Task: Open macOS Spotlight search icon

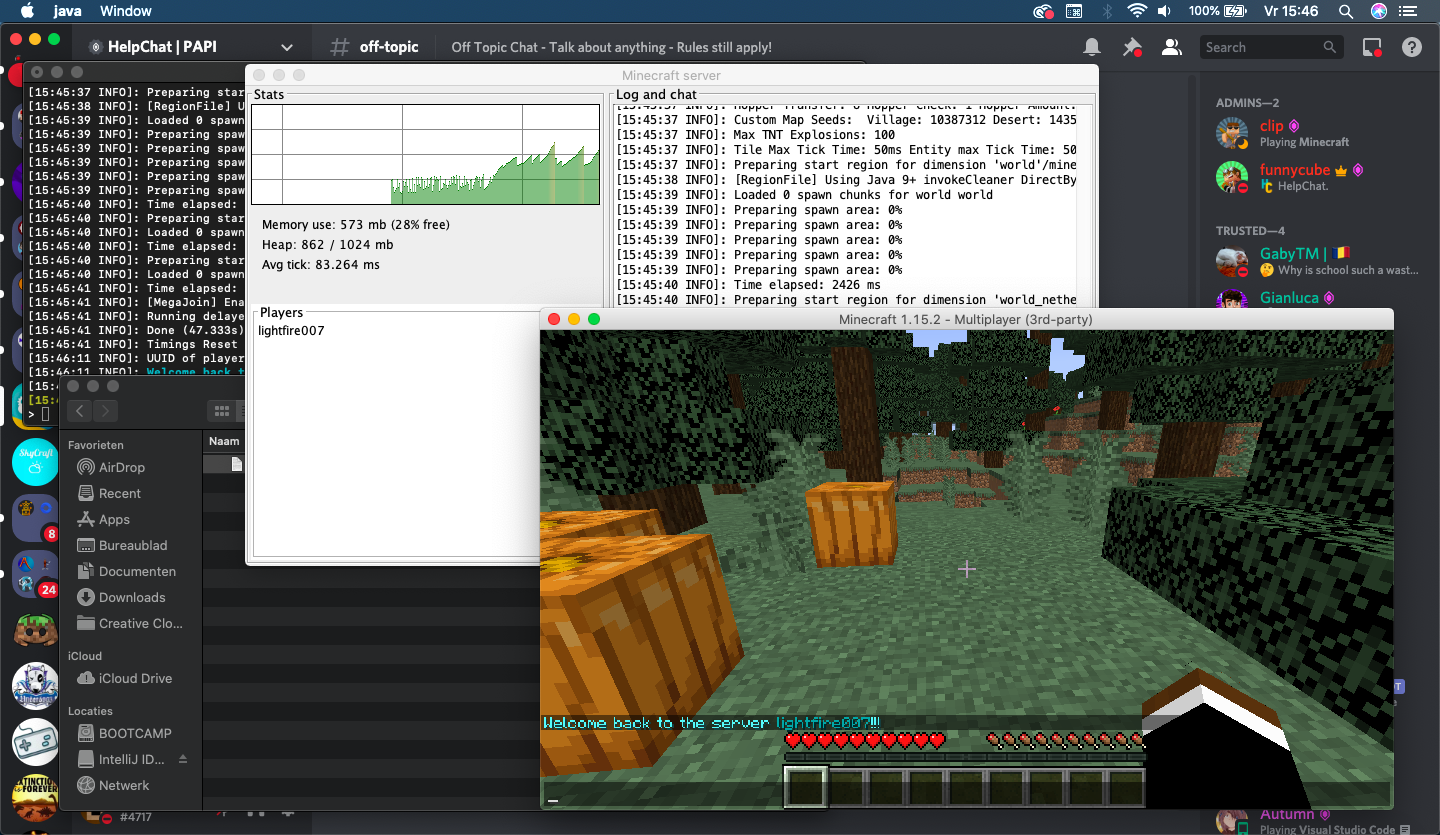Action: point(1346,11)
